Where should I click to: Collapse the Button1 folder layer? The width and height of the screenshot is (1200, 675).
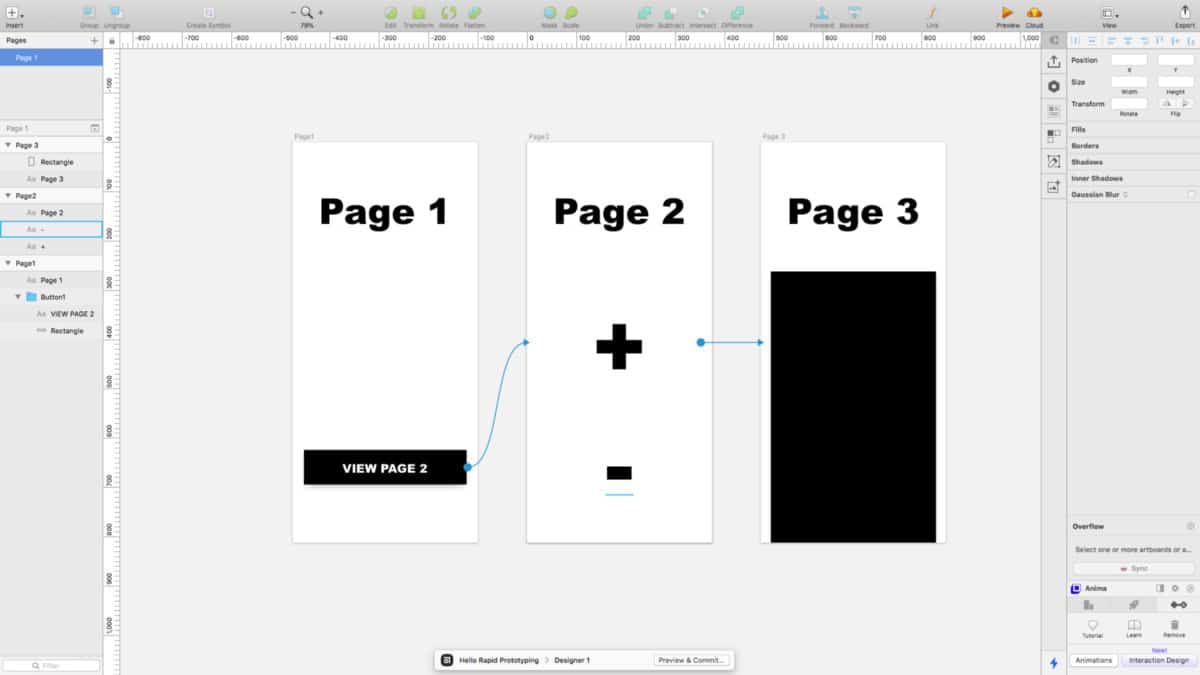(x=18, y=297)
